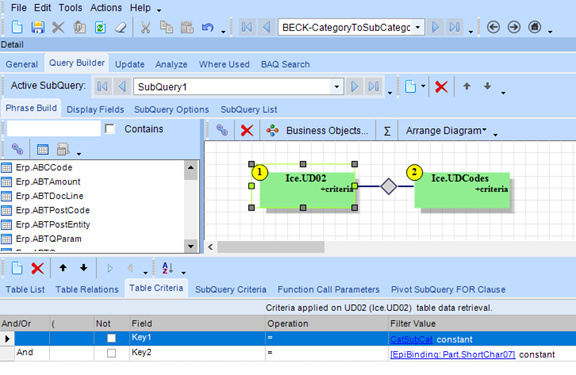576x375 pixels.
Task: Click the table view icon above the table list
Action: pos(43,149)
